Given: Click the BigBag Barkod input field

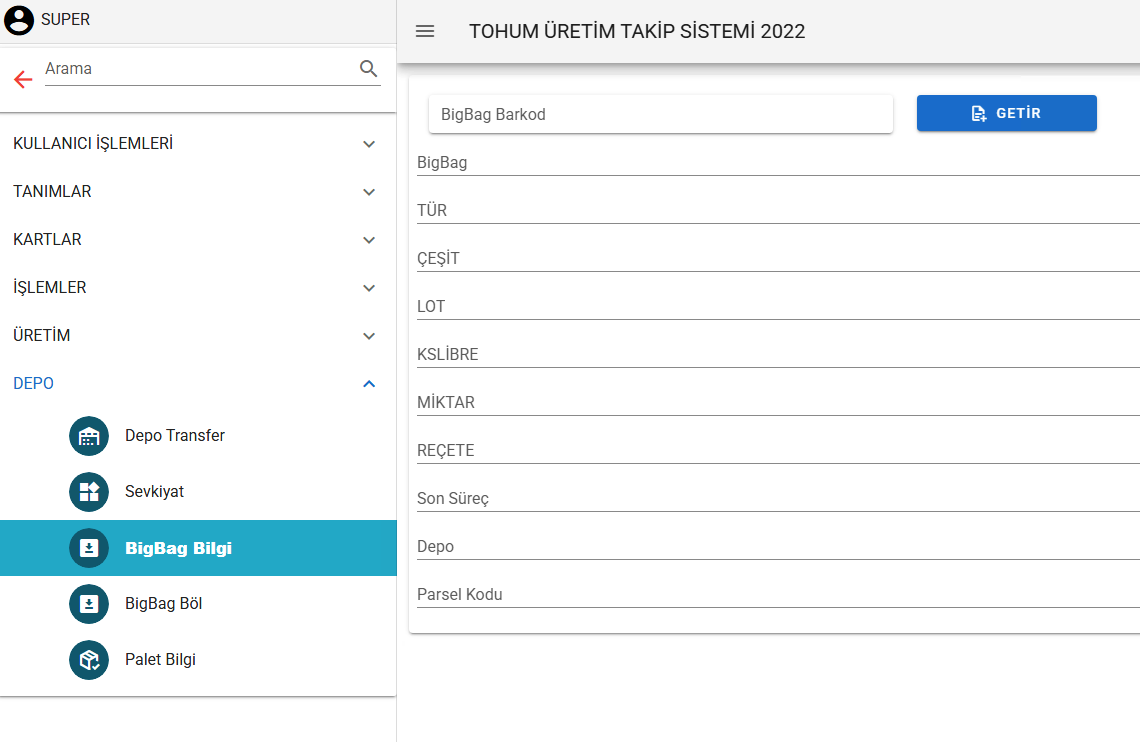Looking at the screenshot, I should (660, 114).
